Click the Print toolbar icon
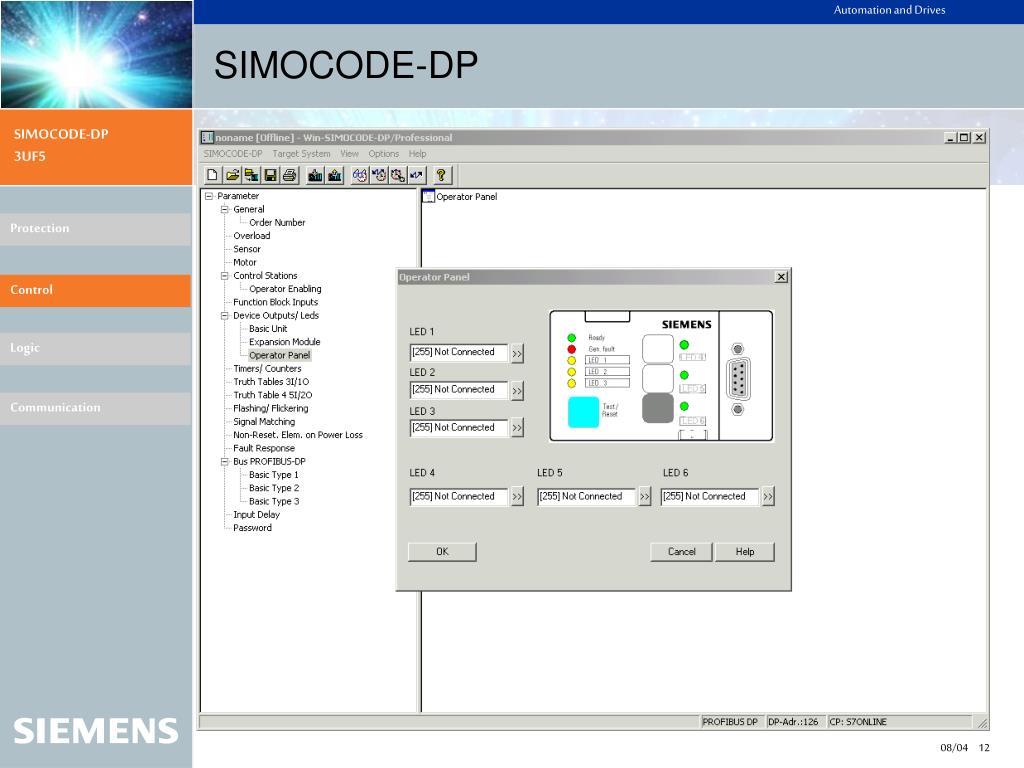1024x768 pixels. (x=289, y=175)
